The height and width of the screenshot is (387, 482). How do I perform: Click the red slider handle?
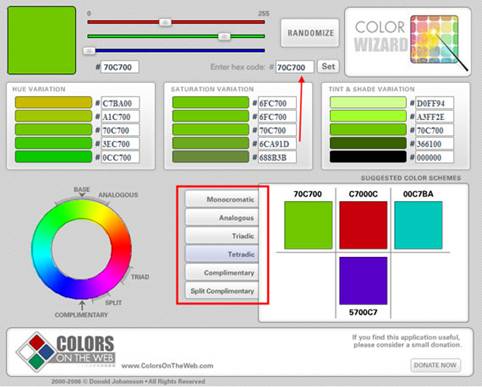165,22
